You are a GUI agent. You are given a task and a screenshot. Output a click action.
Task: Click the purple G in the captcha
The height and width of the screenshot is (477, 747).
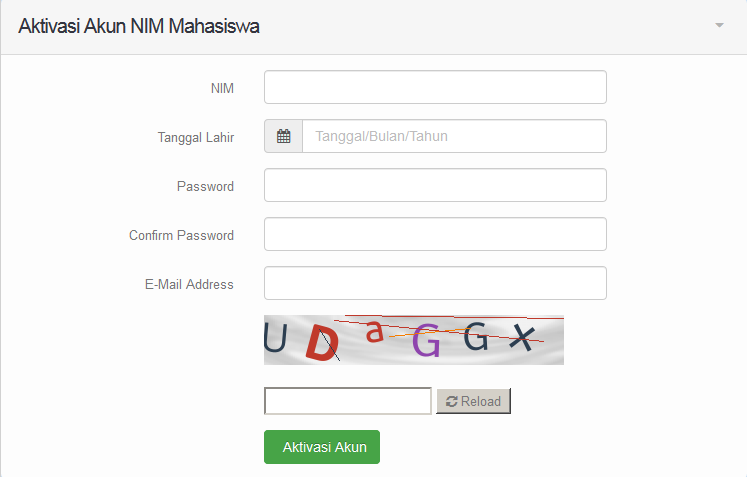tap(427, 342)
